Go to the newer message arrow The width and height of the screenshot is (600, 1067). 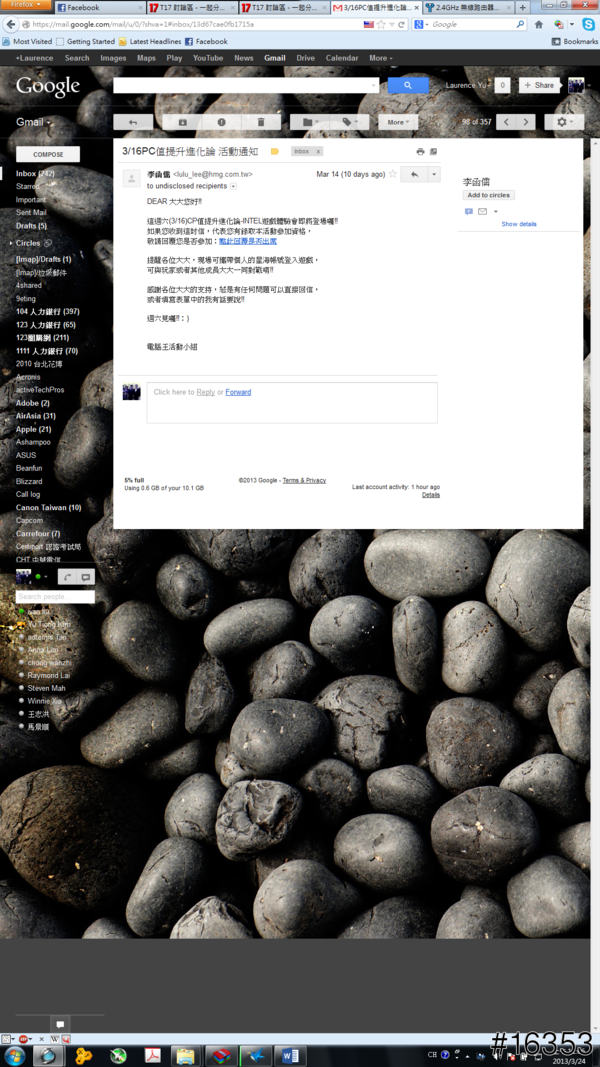[506, 122]
